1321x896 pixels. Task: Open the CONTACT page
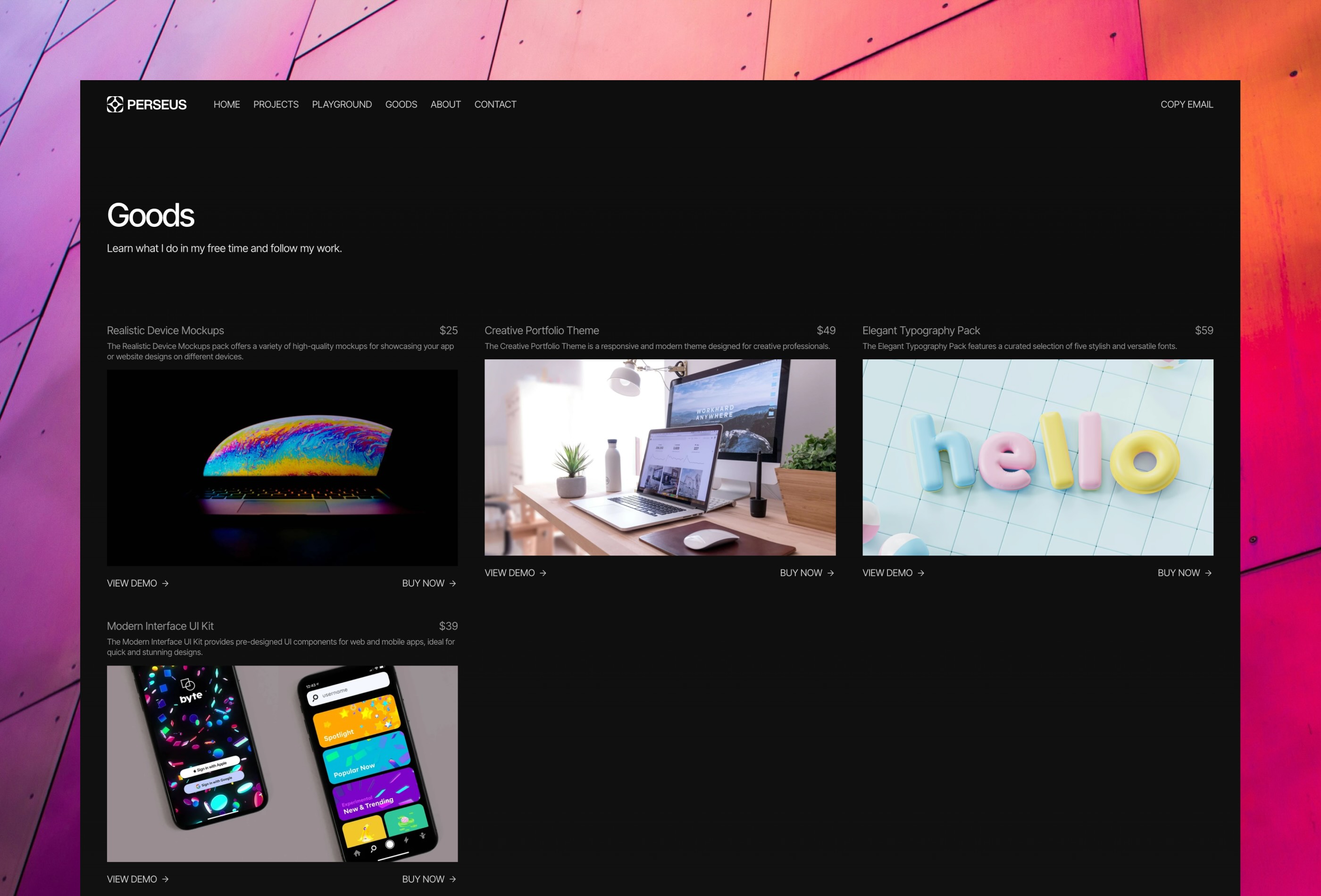coord(495,104)
